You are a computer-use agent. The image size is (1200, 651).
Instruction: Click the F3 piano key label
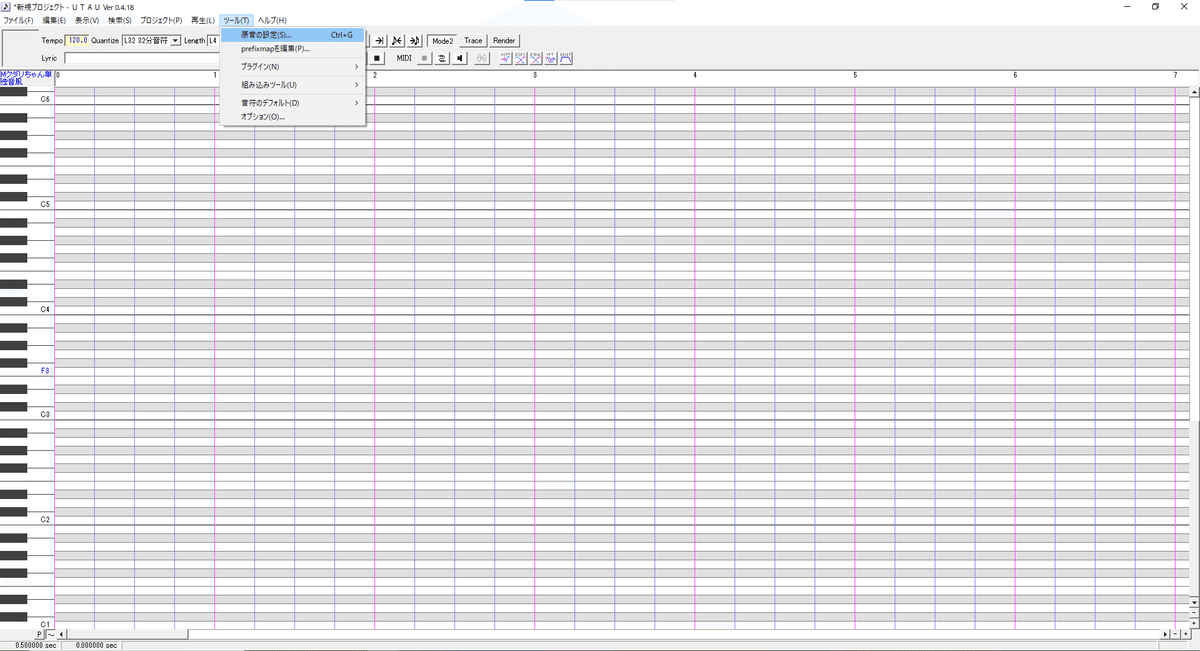pos(45,370)
